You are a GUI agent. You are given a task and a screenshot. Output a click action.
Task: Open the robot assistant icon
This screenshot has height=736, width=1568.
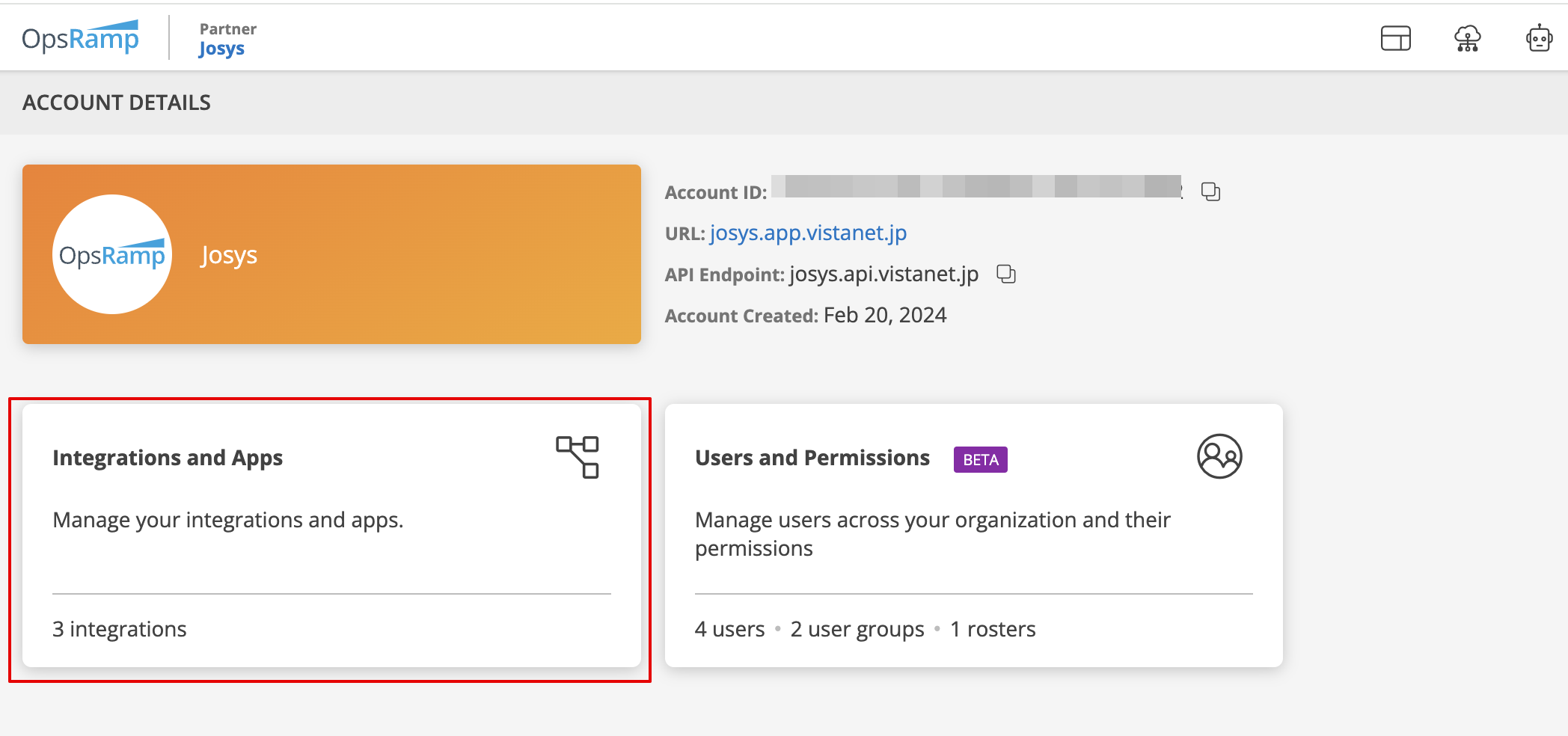pyautogui.click(x=1539, y=38)
